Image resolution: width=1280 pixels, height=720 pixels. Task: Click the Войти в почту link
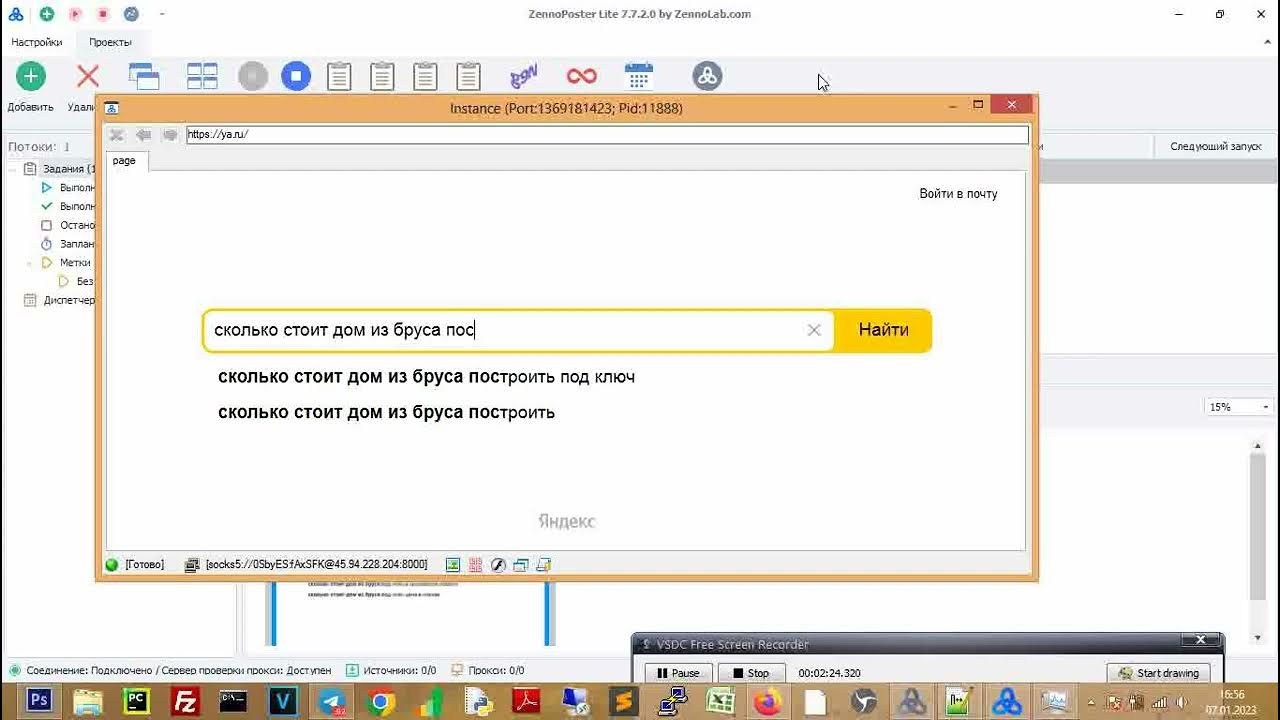958,193
